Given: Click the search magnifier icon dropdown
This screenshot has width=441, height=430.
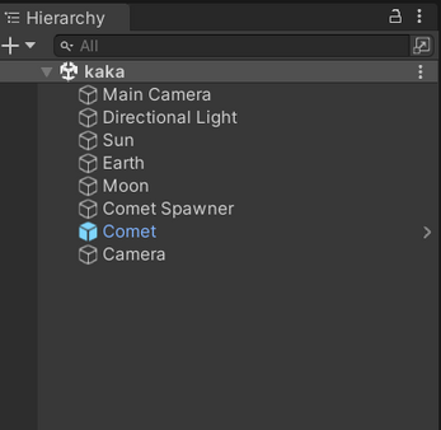Looking at the screenshot, I should point(67,46).
